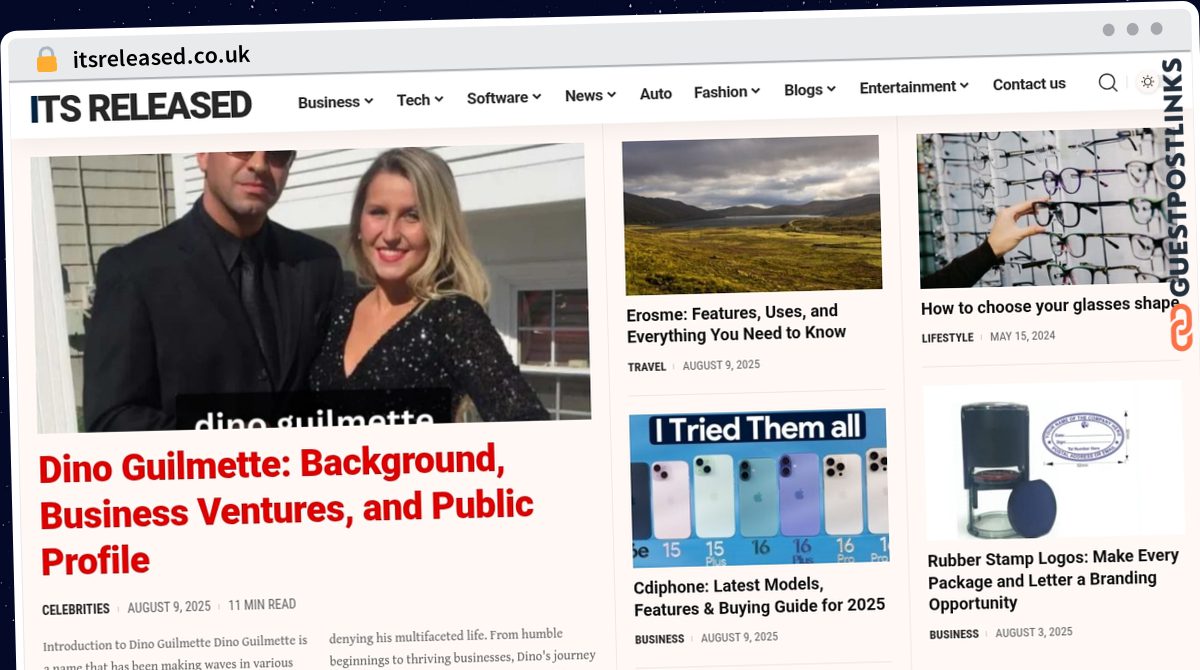Open the glasses shape article thumbnail

(1049, 208)
